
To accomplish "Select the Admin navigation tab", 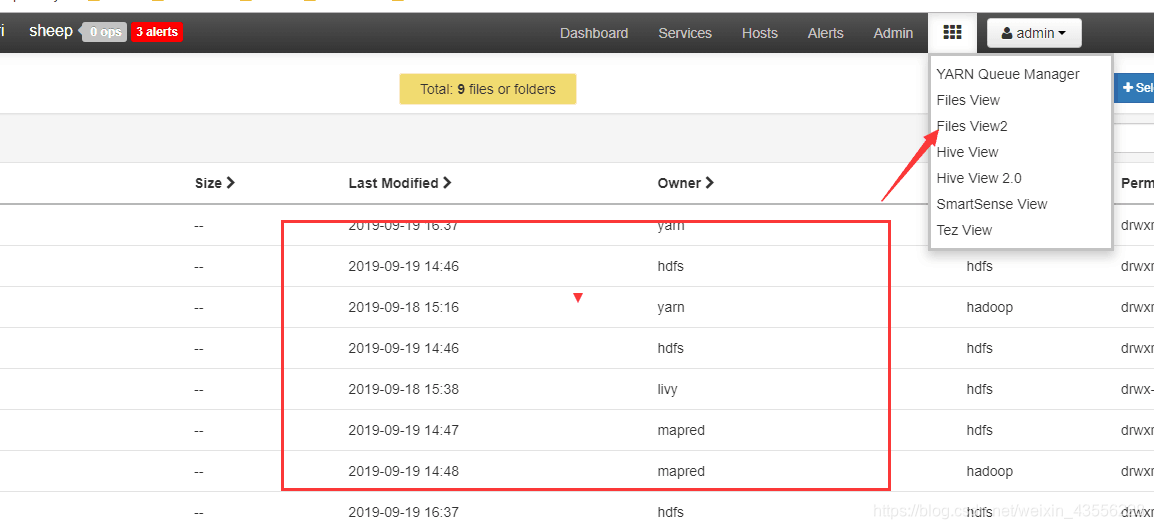I will (x=893, y=33).
